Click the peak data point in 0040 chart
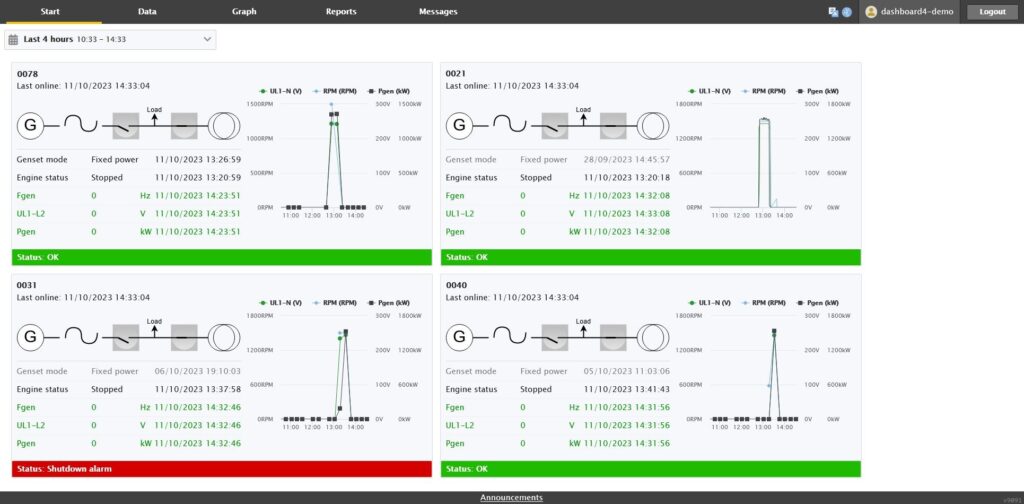This screenshot has width=1024, height=504. pyautogui.click(x=774, y=332)
